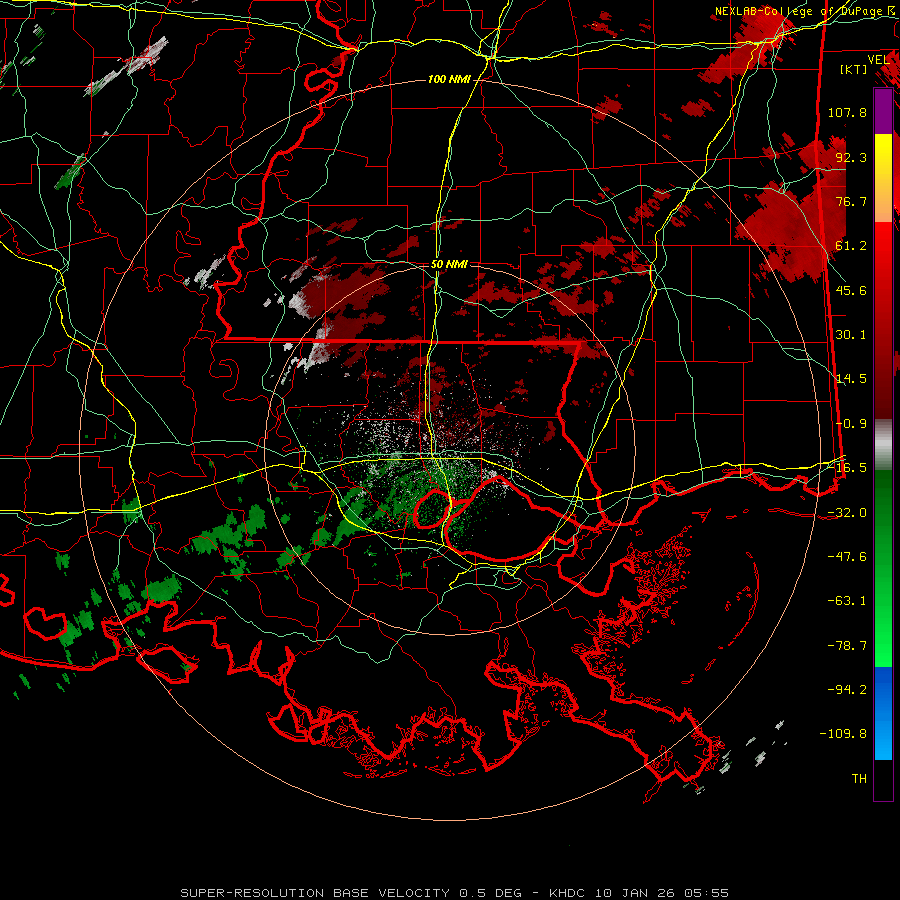Click the [KT] units label

(x=854, y=69)
